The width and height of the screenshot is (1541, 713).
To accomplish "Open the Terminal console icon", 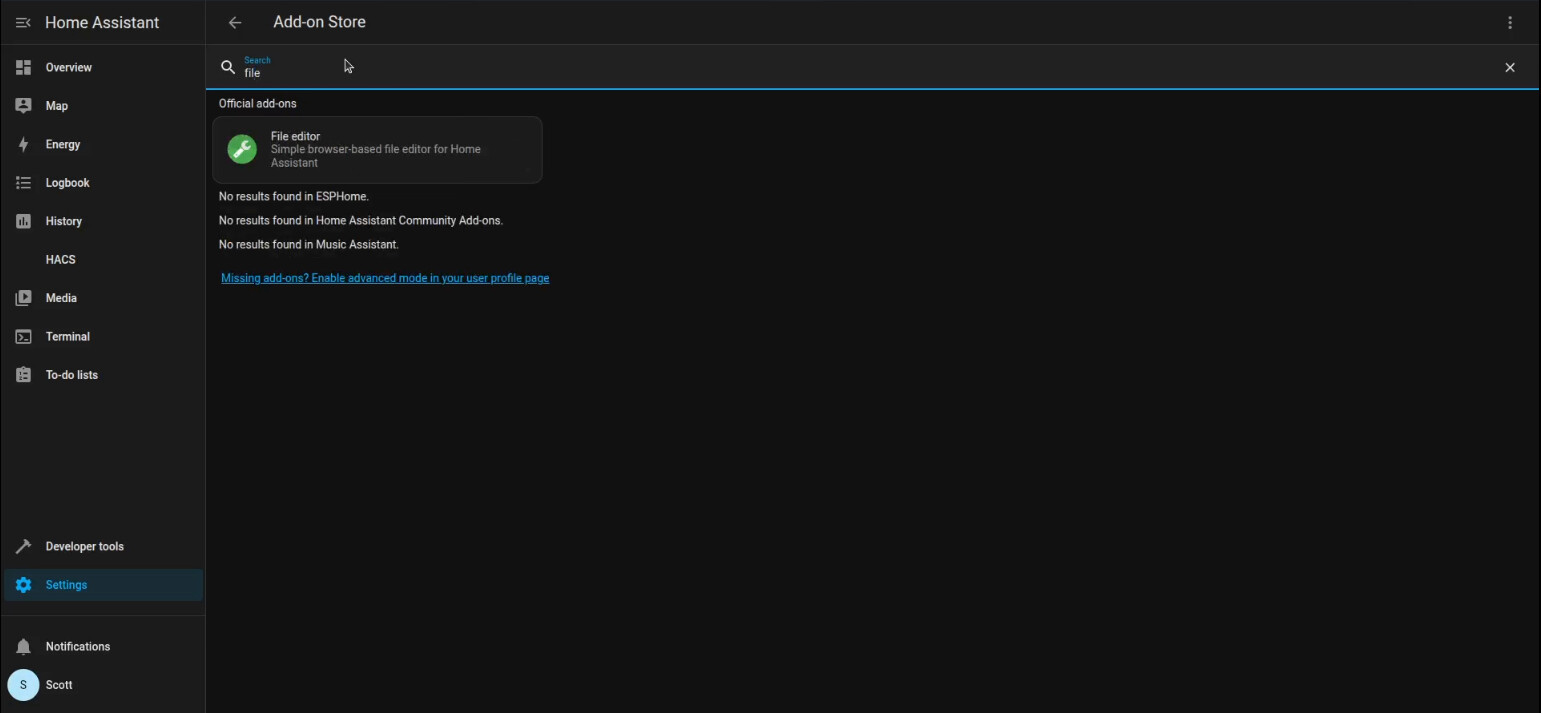I will (23, 336).
